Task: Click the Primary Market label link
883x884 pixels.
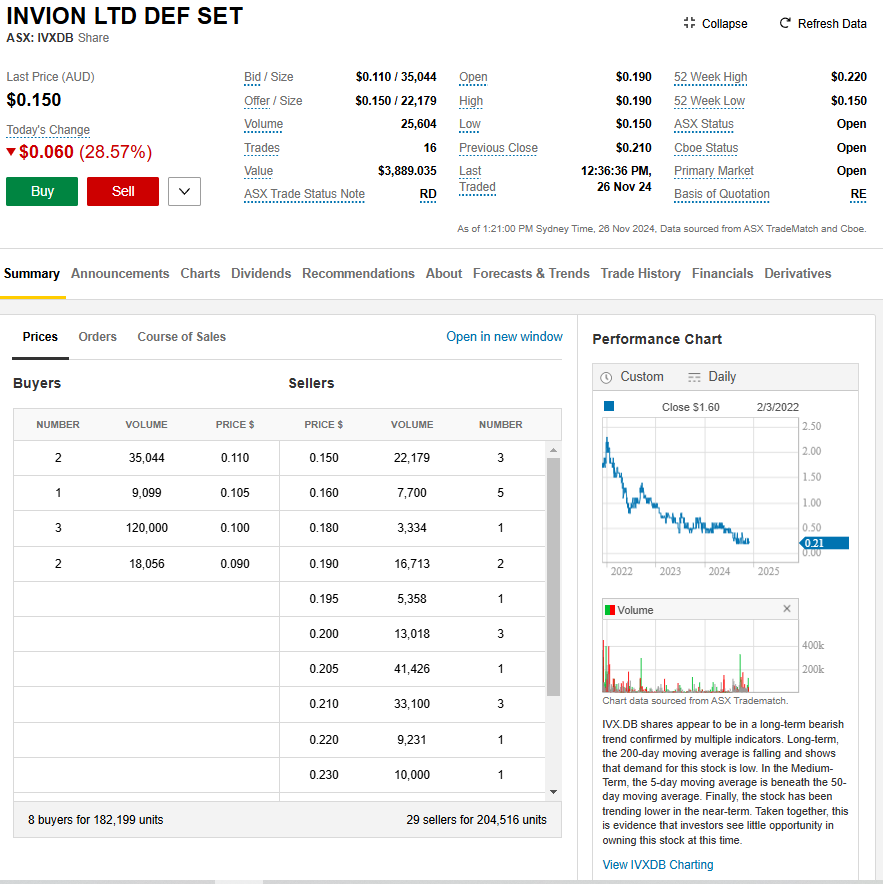Action: pyautogui.click(x=714, y=171)
